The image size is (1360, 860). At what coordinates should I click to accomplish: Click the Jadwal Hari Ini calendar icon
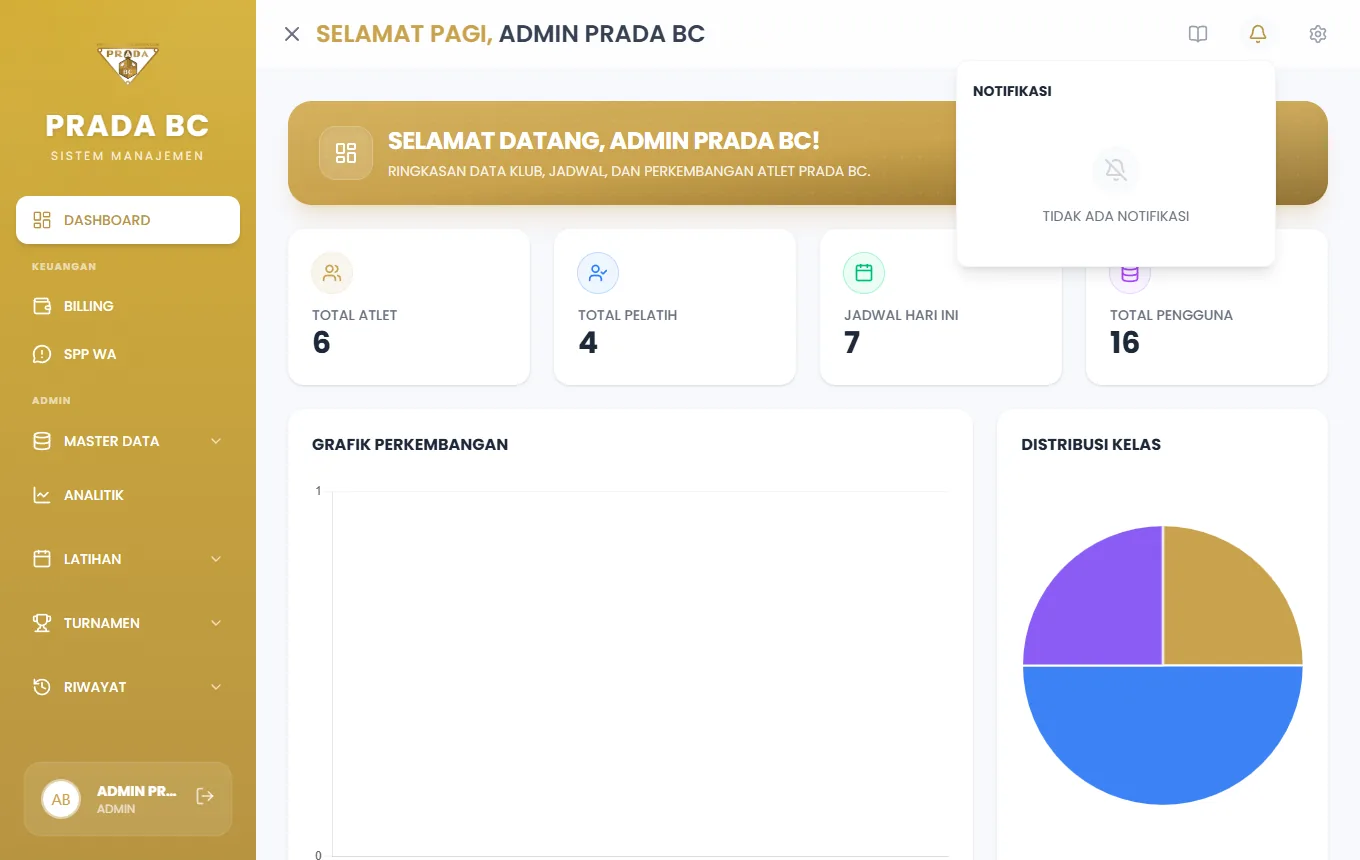click(x=864, y=273)
